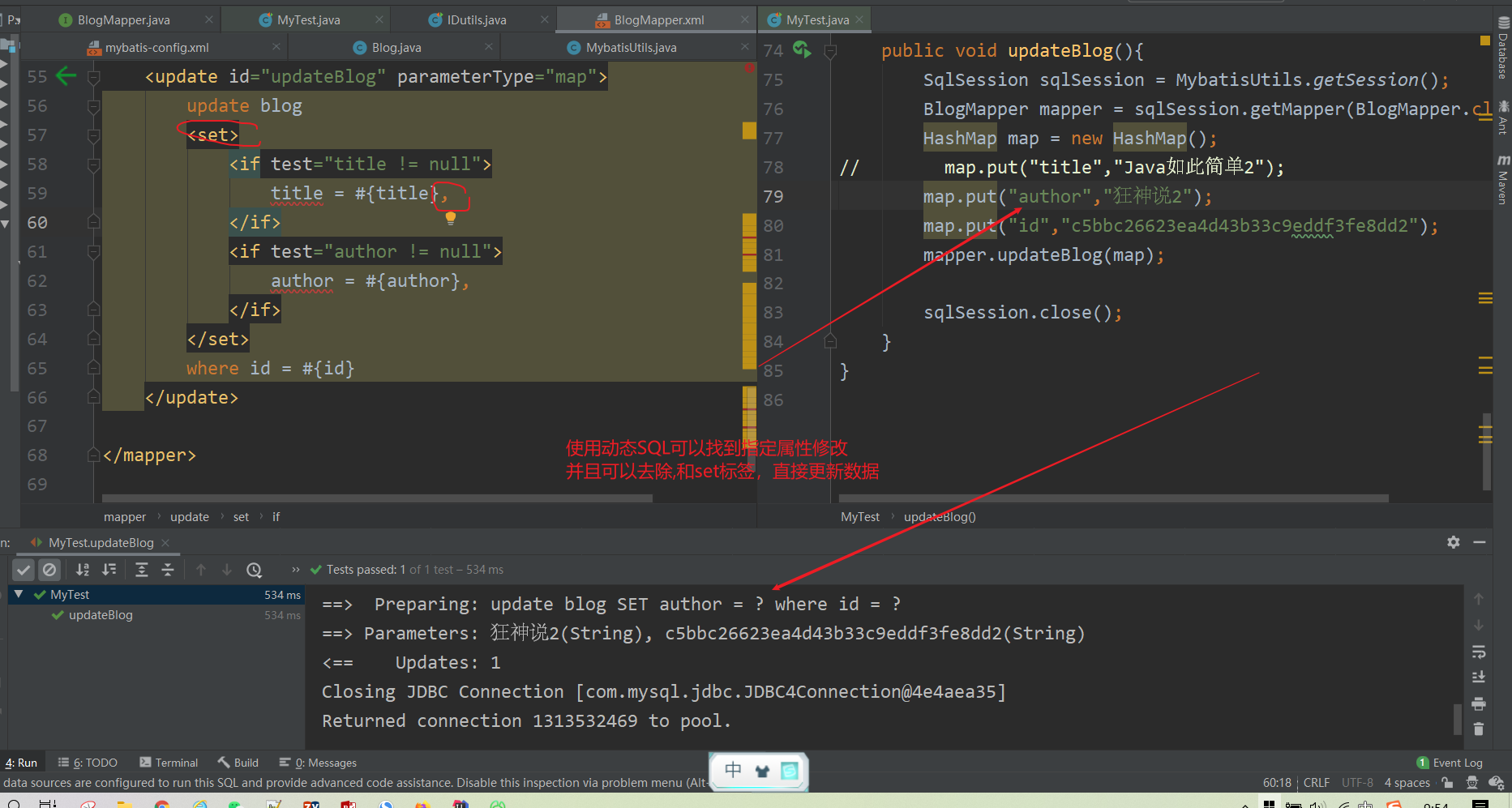Image resolution: width=1512 pixels, height=808 pixels.
Task: Open the mybatis-config.xml tab
Action: pos(156,48)
